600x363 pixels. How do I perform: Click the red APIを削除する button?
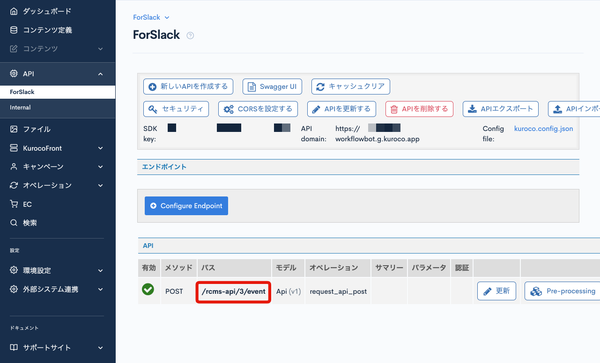[419, 109]
